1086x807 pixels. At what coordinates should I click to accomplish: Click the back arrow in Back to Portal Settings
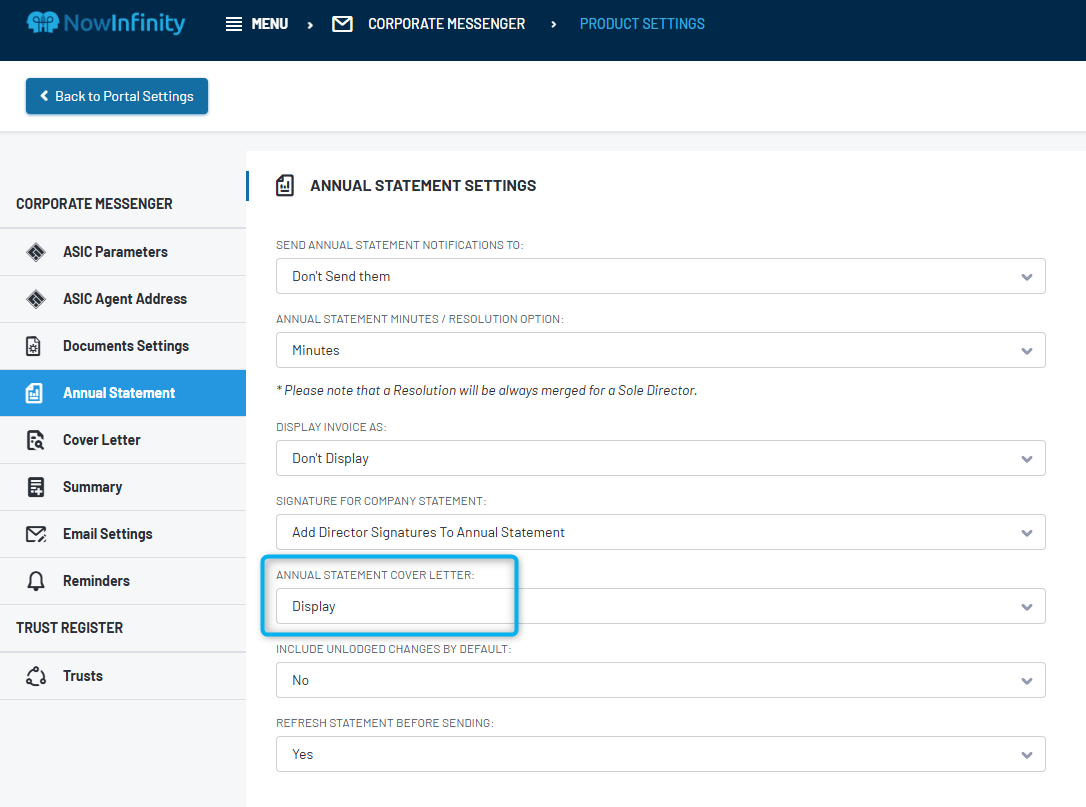coord(44,96)
